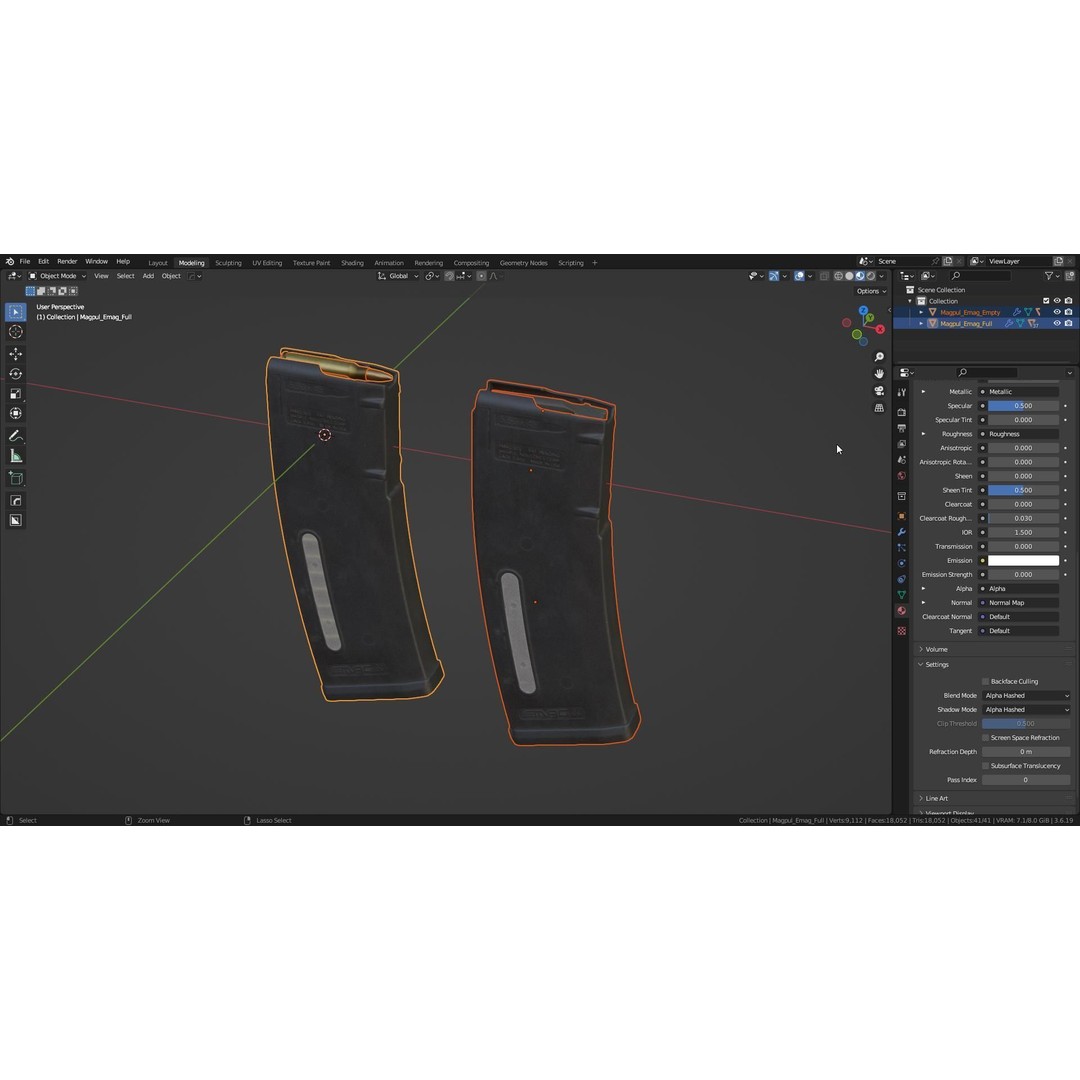This screenshot has width=1080, height=1080.
Task: Select the Transform tool
Action: pyautogui.click(x=15, y=413)
